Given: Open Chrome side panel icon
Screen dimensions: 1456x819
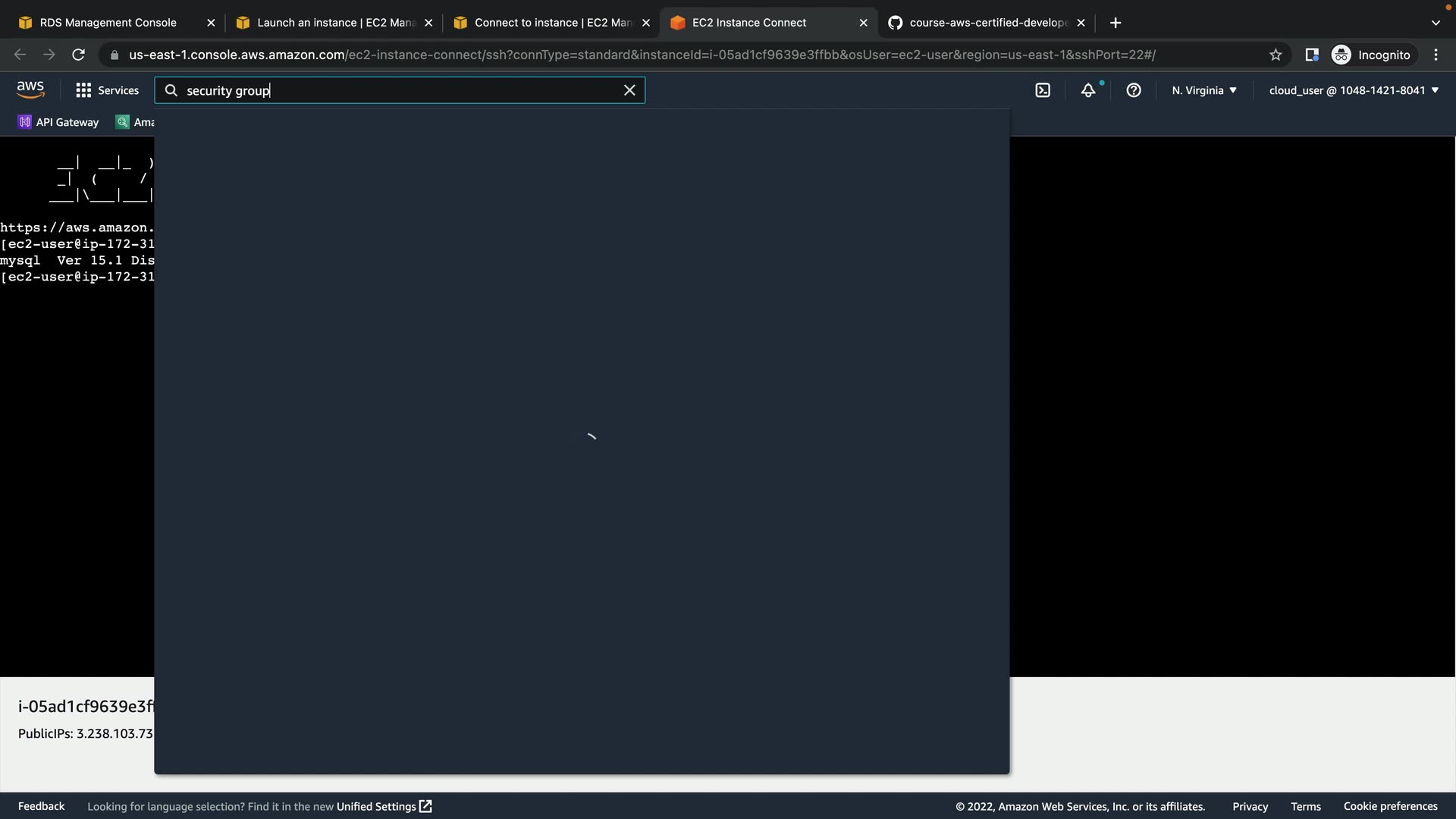Looking at the screenshot, I should [x=1312, y=55].
